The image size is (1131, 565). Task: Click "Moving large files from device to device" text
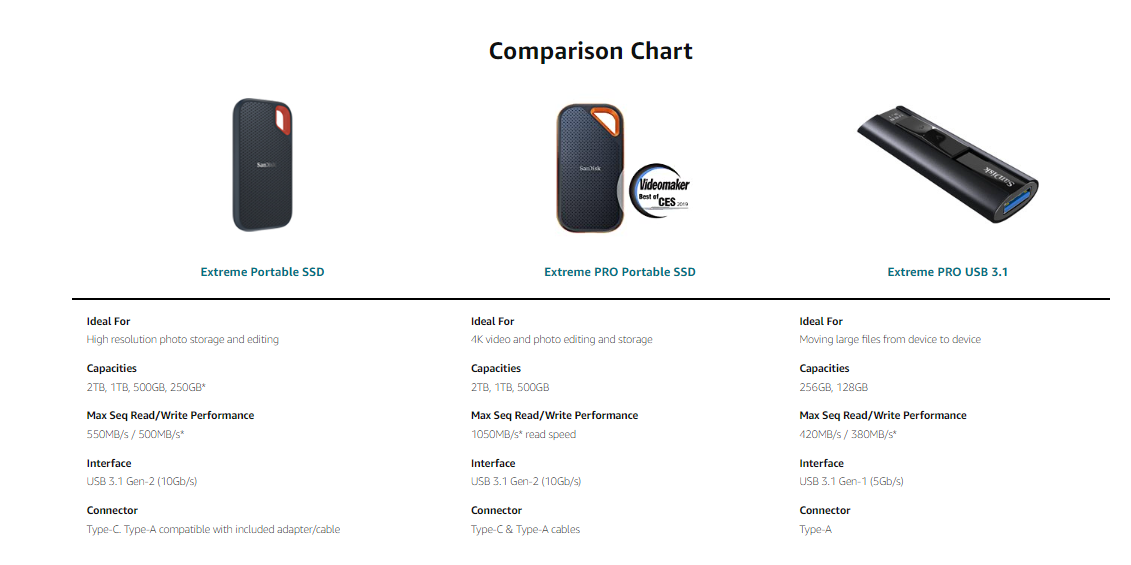coord(890,340)
